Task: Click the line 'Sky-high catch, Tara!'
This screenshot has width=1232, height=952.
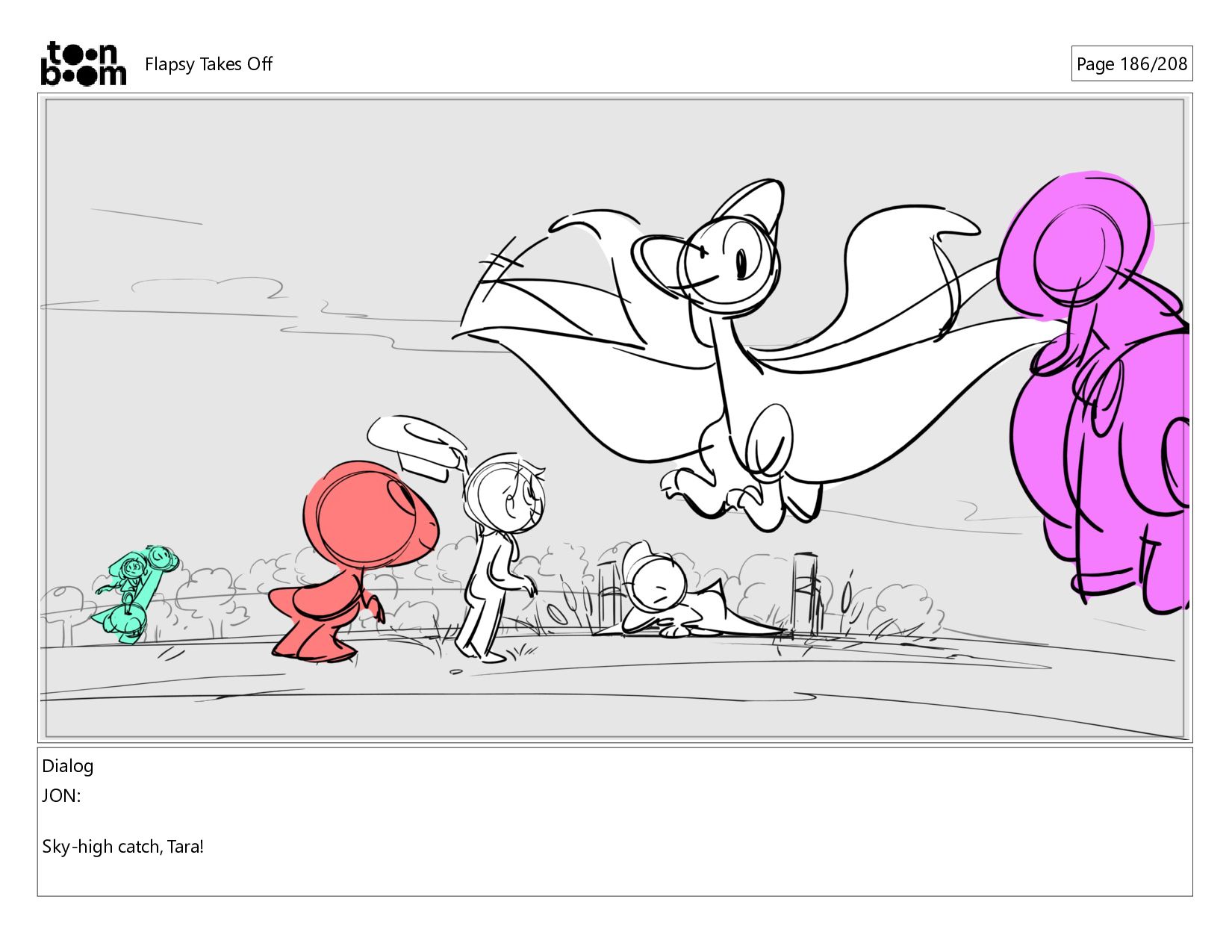Action: point(122,846)
